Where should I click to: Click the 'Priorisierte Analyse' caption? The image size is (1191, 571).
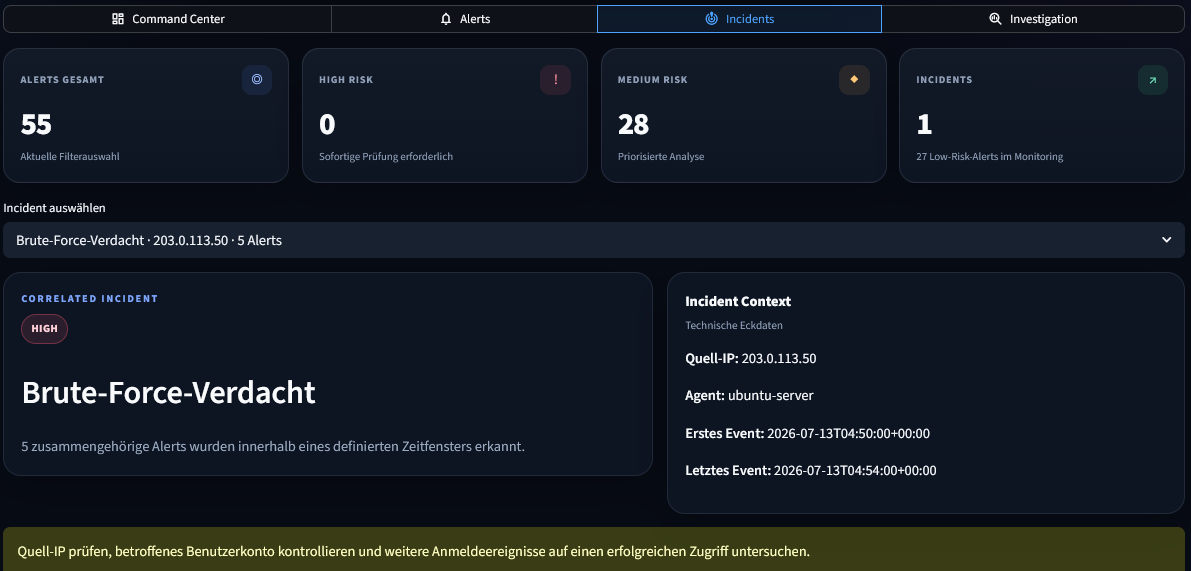tap(661, 157)
